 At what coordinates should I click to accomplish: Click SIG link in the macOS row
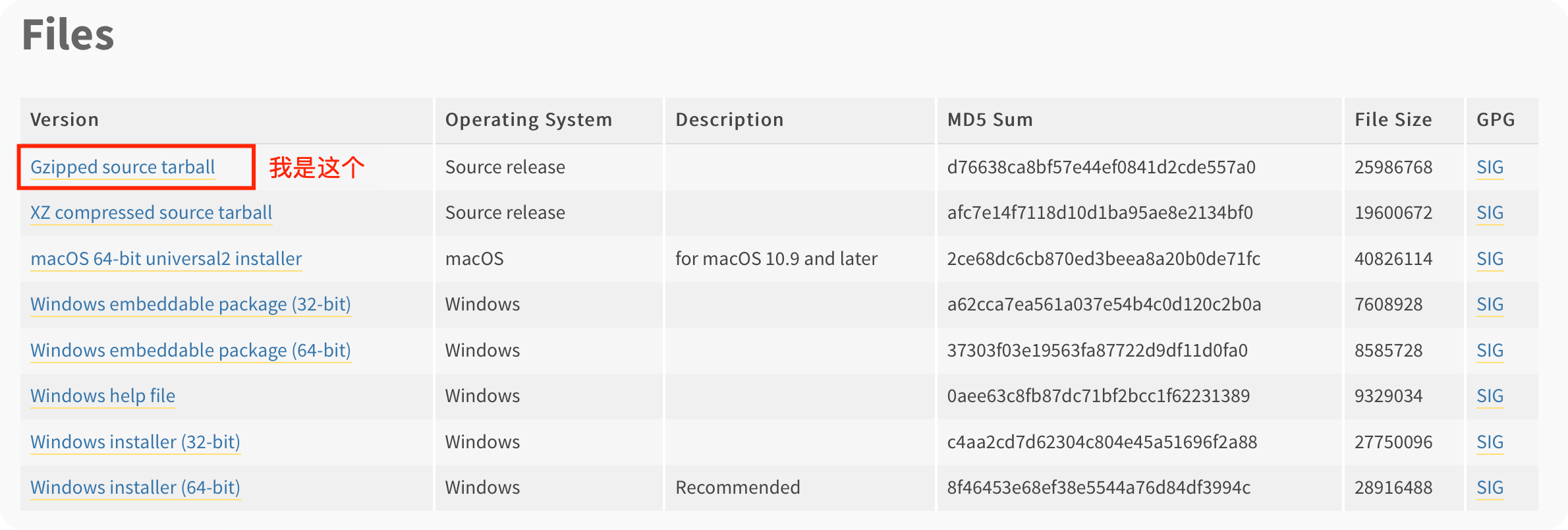[x=1490, y=259]
